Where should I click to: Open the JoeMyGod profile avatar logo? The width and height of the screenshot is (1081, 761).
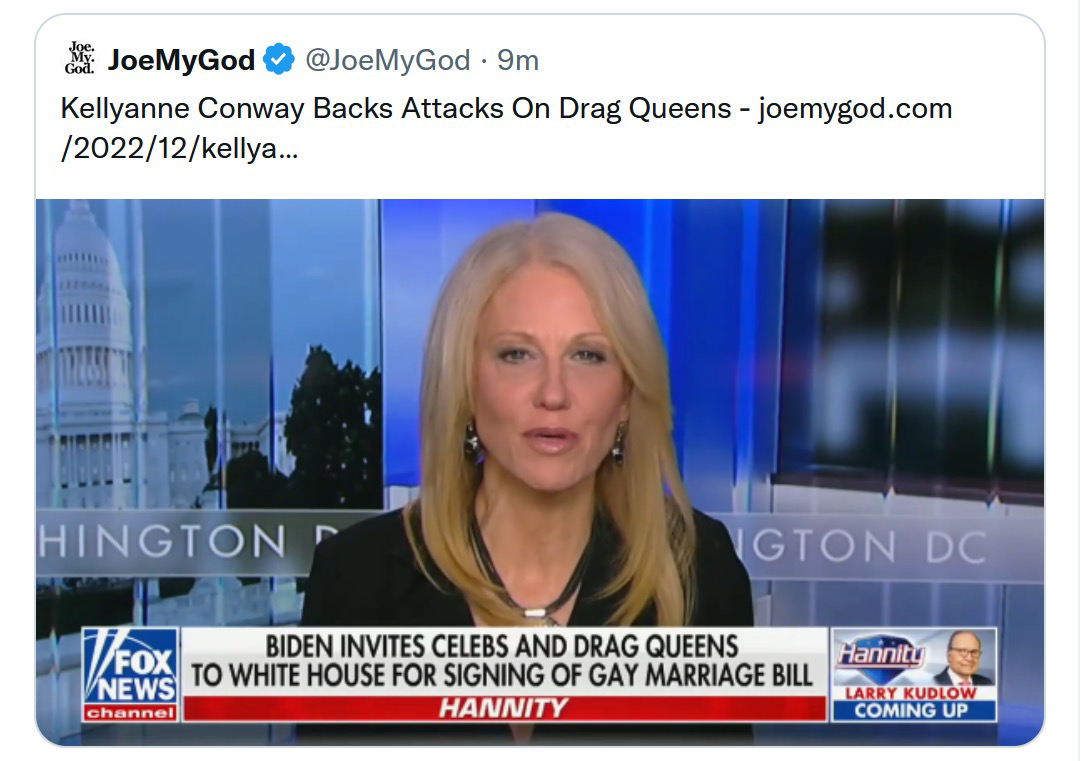[x=80, y=58]
